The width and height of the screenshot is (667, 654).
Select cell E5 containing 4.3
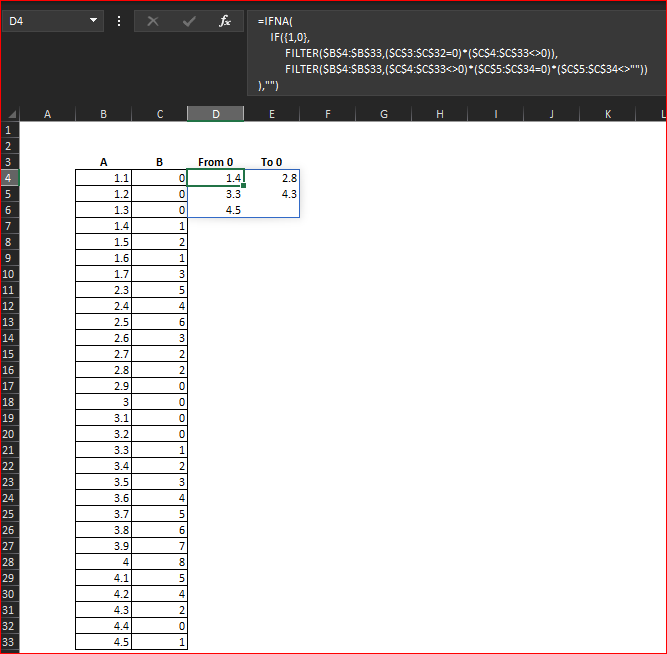(272, 194)
